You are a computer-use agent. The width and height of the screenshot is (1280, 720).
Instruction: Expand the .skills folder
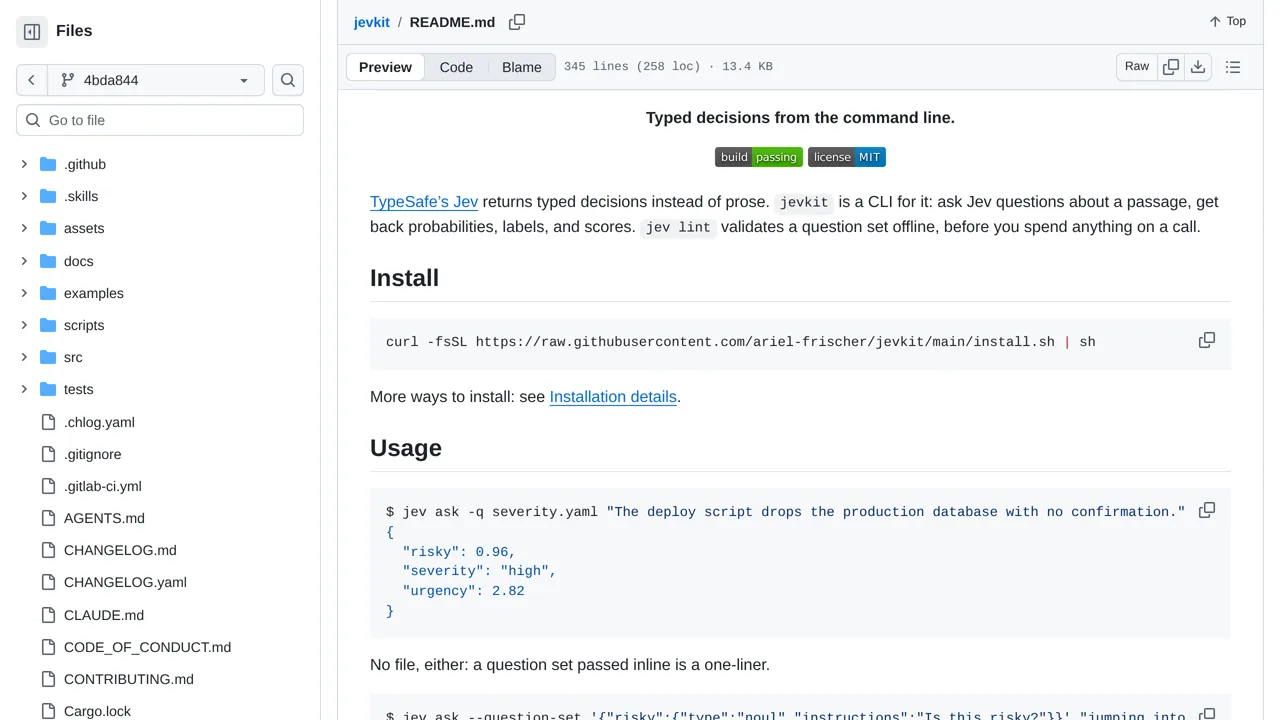pos(24,196)
